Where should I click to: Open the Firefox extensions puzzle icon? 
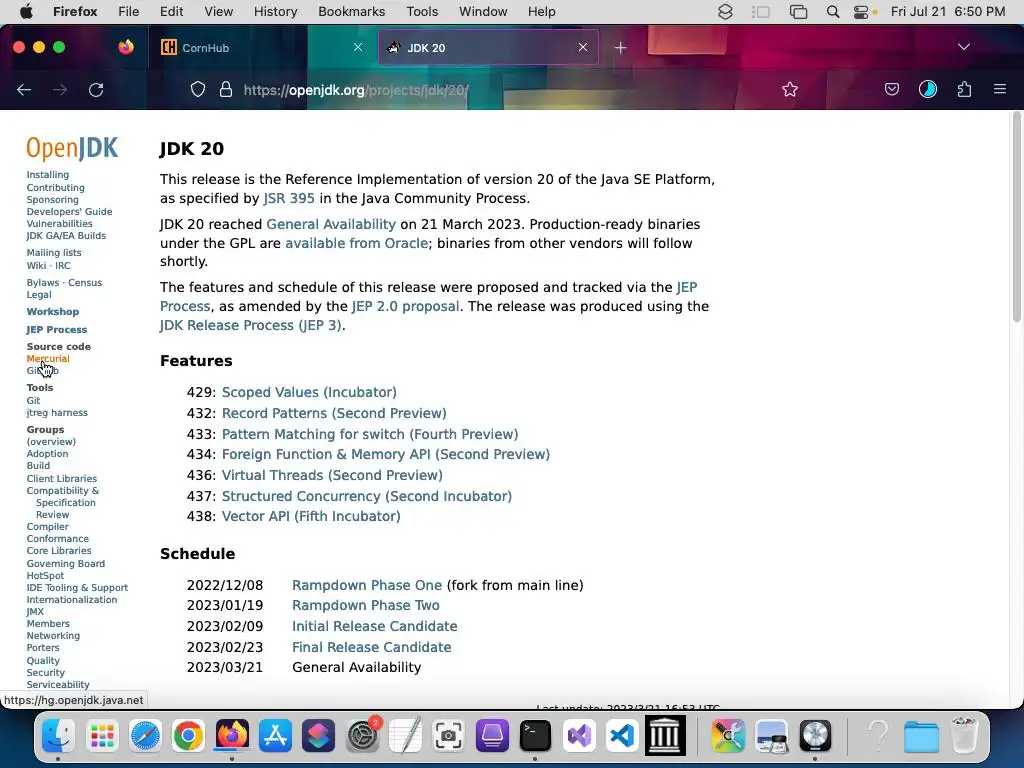click(x=964, y=89)
